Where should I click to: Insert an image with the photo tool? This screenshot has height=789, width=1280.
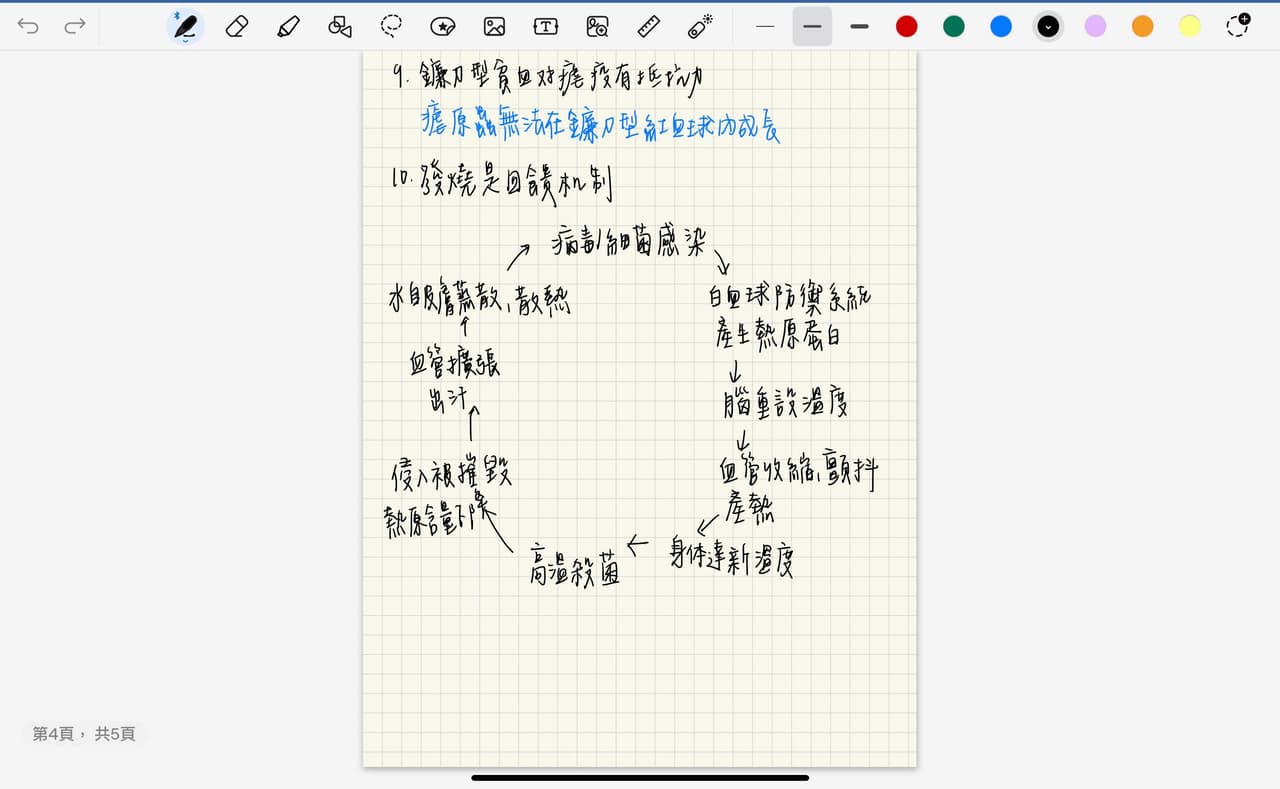pyautogui.click(x=494, y=27)
